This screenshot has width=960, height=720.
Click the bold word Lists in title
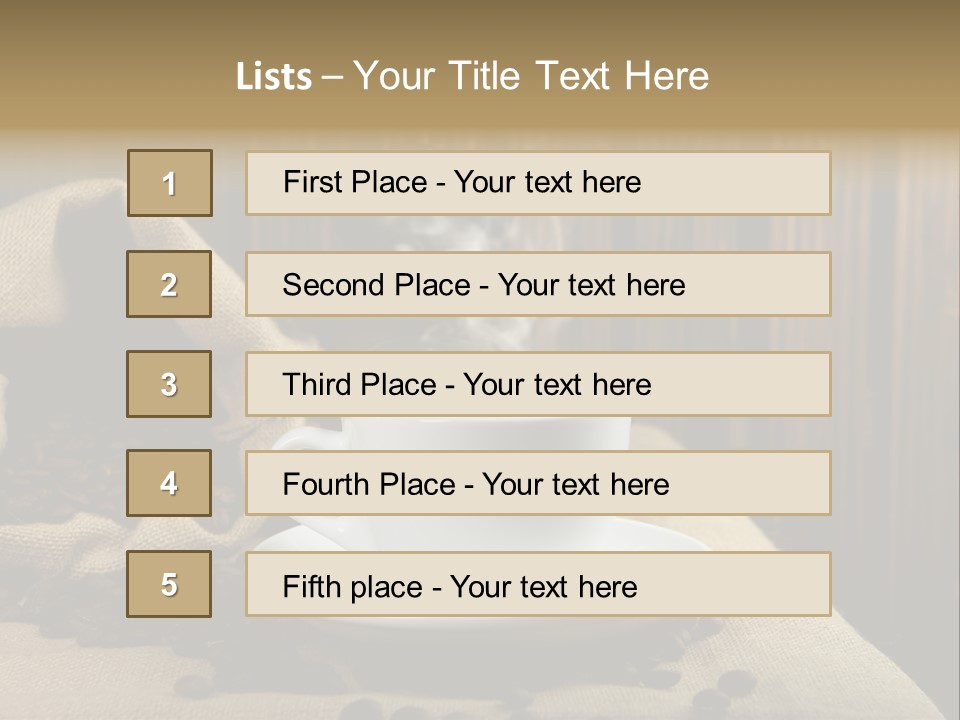point(274,77)
